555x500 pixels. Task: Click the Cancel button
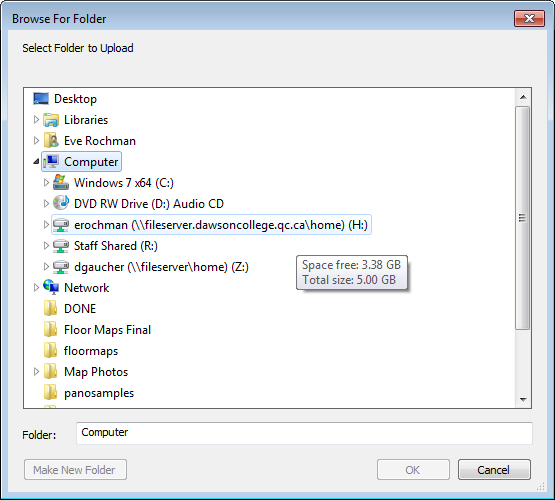[494, 470]
